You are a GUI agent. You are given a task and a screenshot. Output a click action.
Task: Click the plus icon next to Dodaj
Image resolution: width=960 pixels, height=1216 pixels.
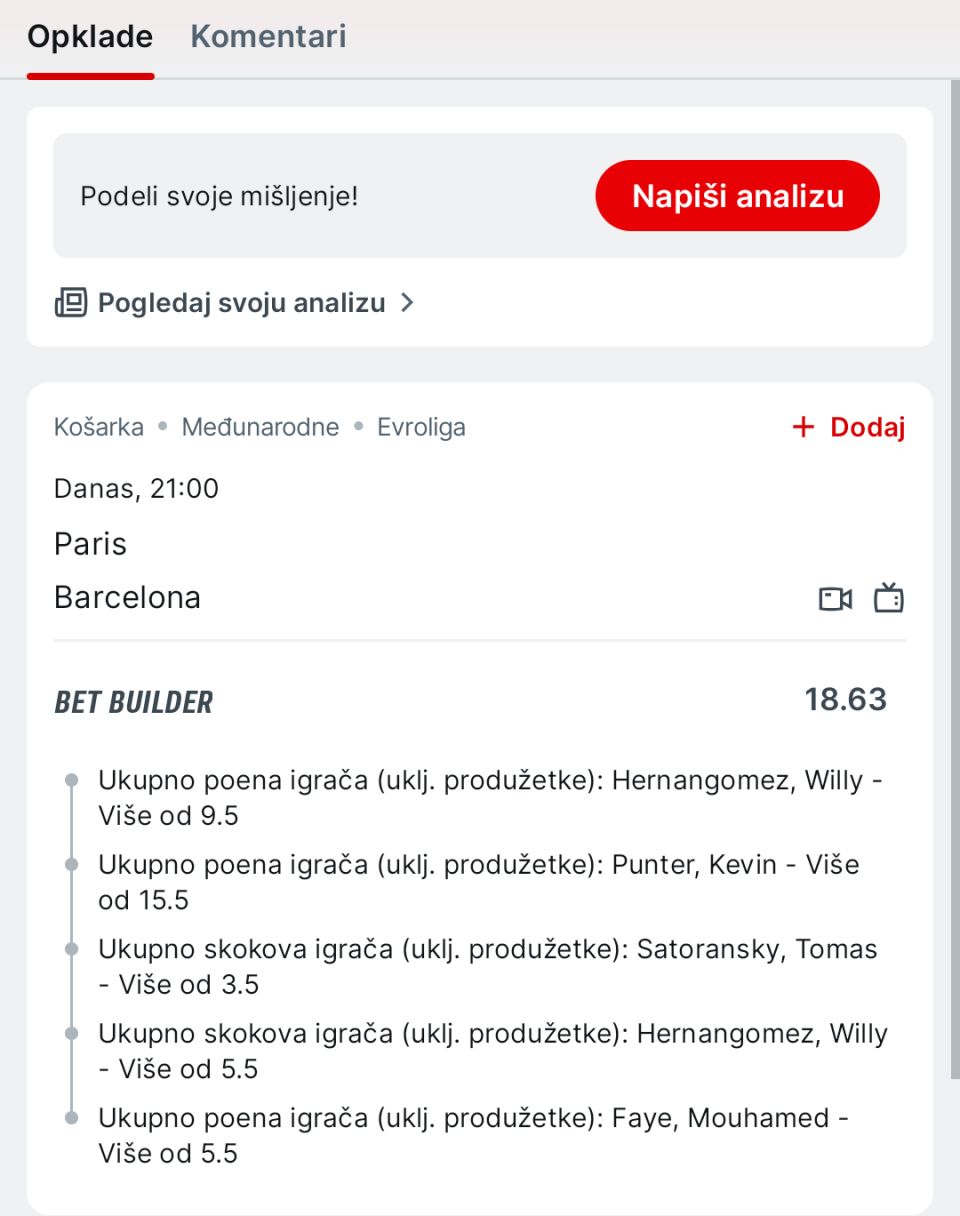pos(803,428)
